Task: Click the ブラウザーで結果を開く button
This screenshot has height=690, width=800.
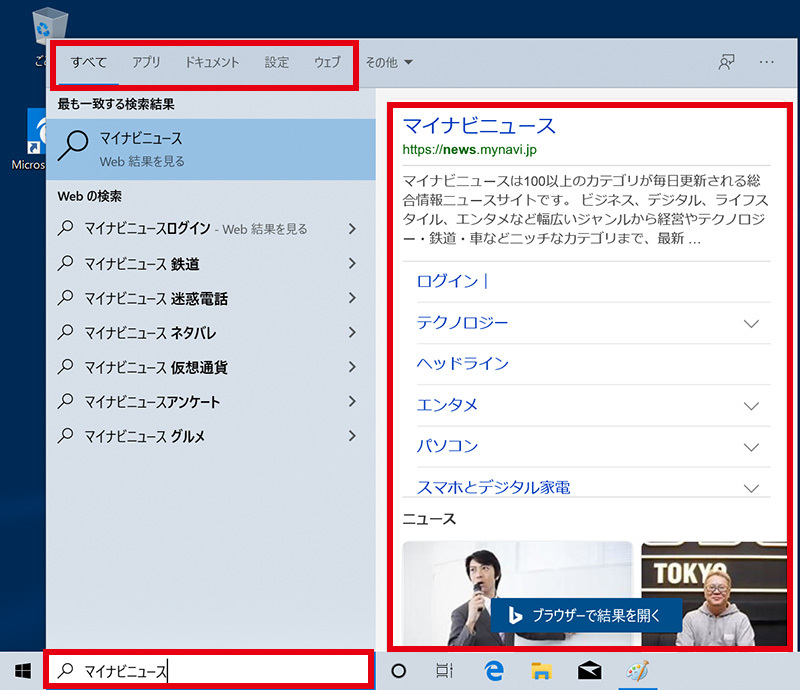Action: pos(586,615)
